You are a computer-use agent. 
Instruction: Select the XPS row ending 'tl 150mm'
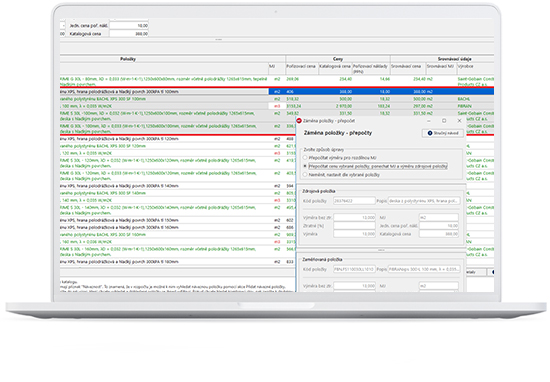coord(177,220)
